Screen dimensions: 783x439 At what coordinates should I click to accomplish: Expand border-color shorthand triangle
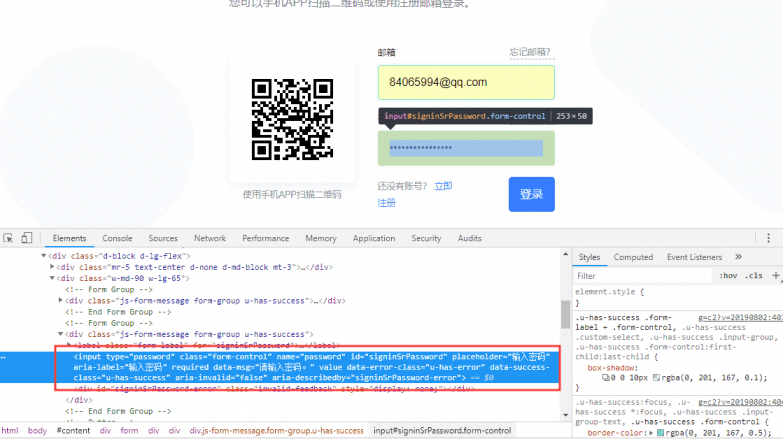[x=651, y=433]
